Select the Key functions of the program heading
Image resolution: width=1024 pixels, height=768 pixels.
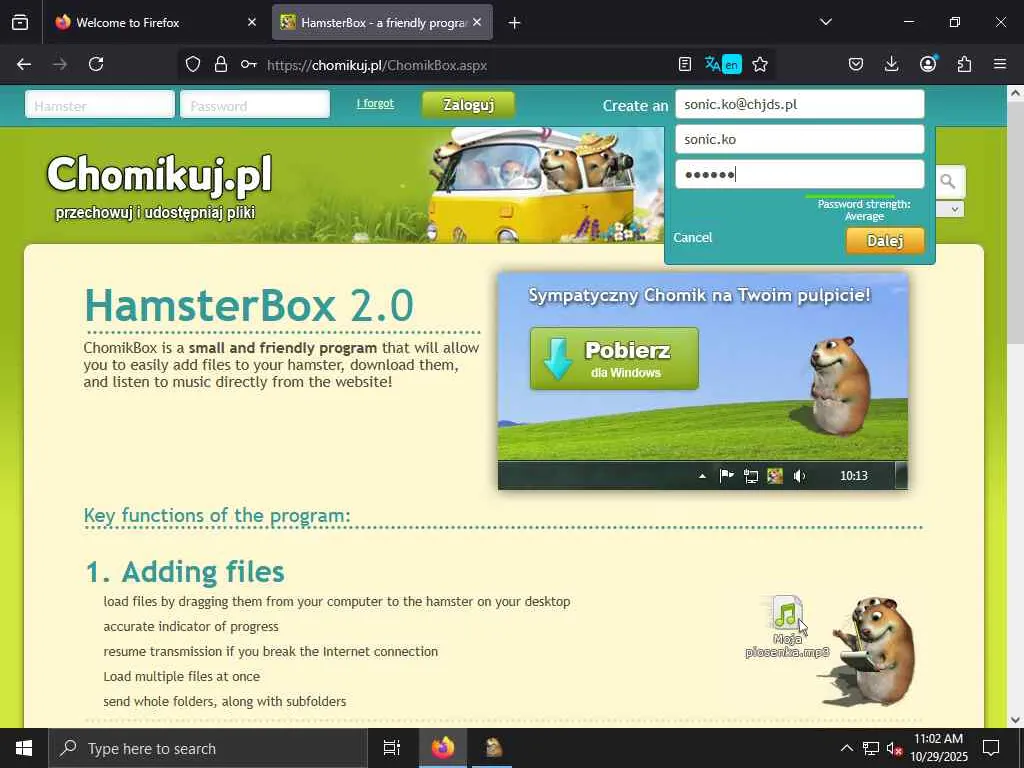tap(217, 515)
